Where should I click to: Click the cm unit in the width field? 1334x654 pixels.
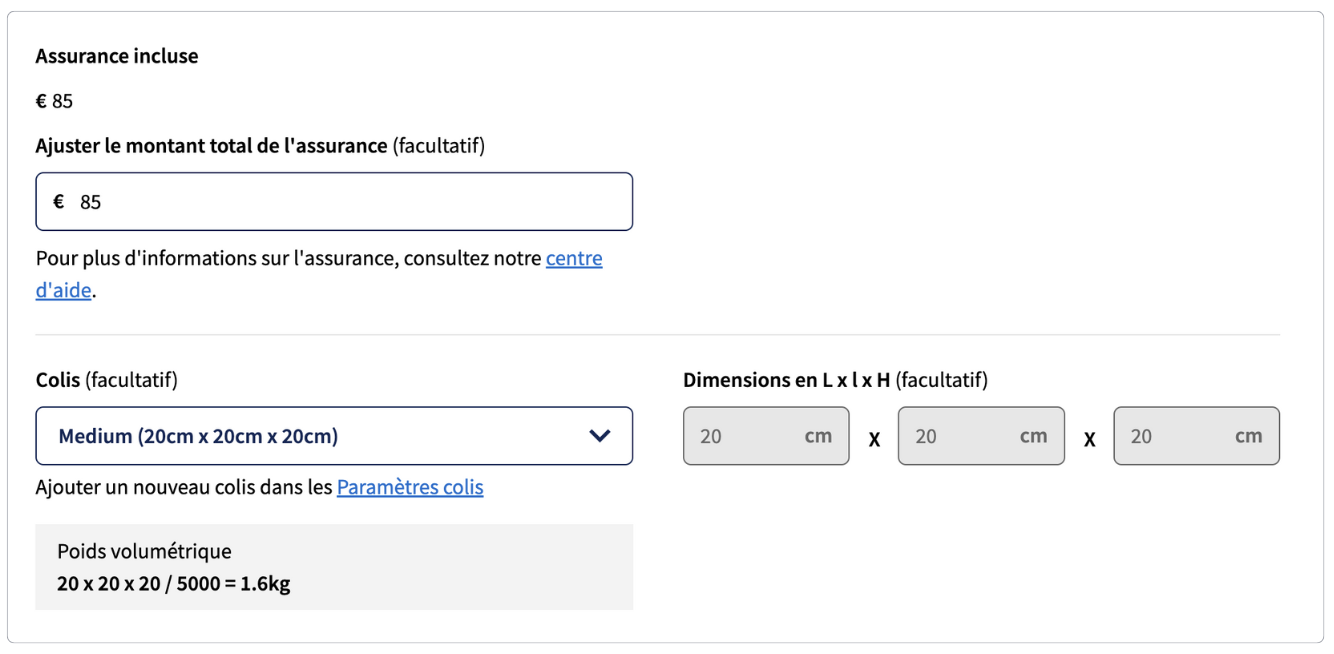(1033, 436)
